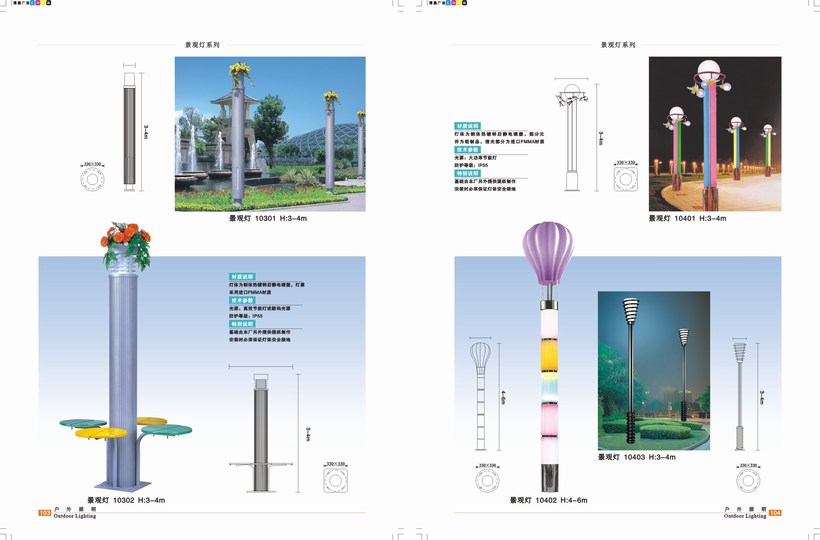Click the right page '景观灯系列' header
This screenshot has height=540, width=820.
tap(617, 45)
